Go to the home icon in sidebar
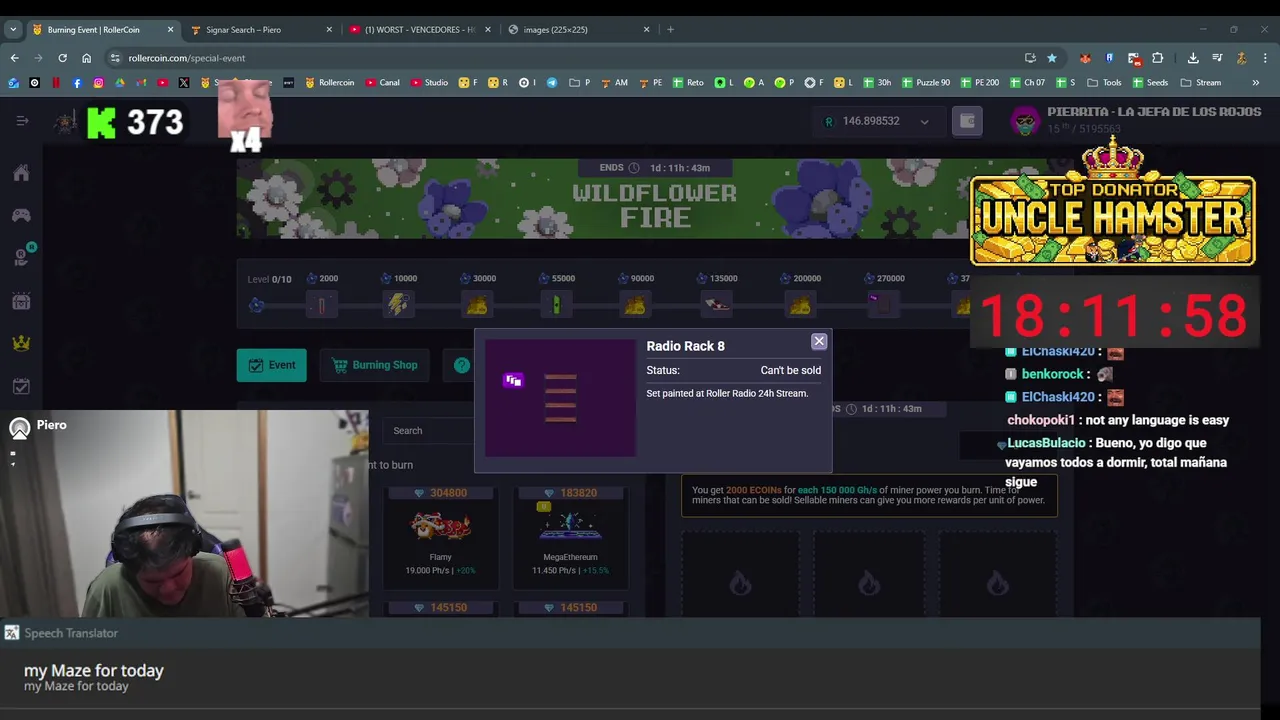 tap(21, 173)
